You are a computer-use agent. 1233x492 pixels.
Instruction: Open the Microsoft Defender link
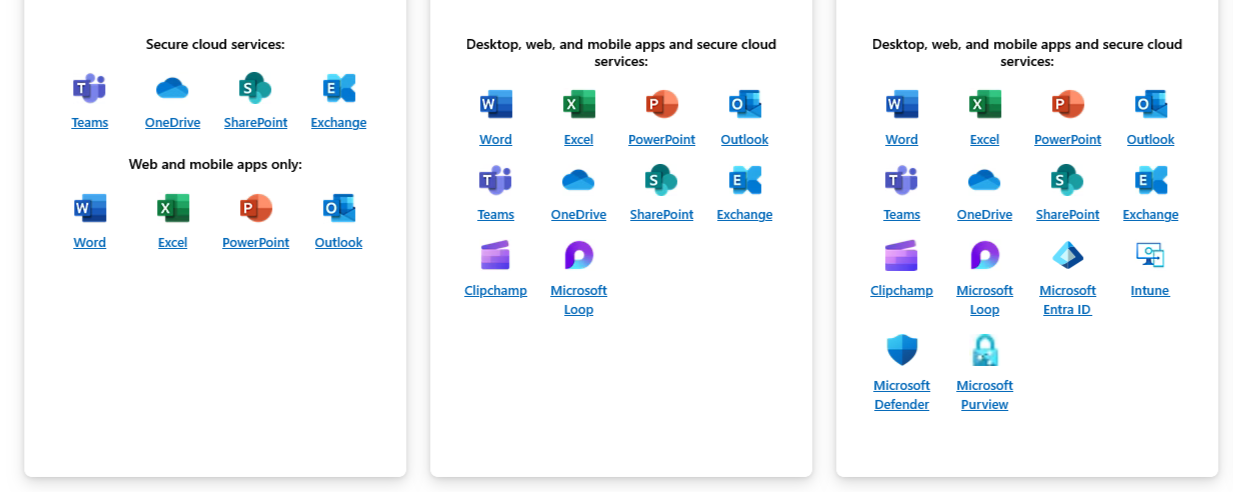tap(902, 395)
